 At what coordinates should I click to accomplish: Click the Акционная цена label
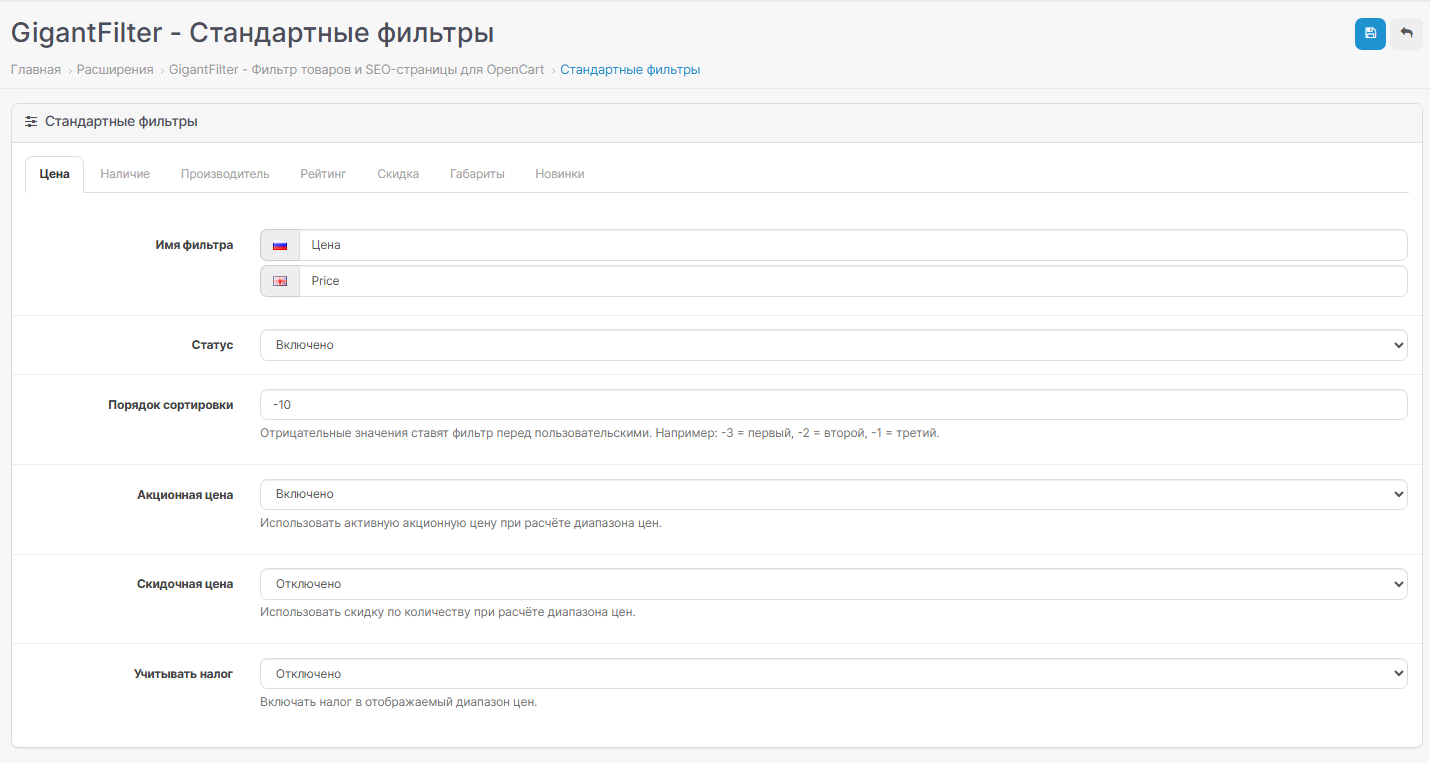coord(185,494)
